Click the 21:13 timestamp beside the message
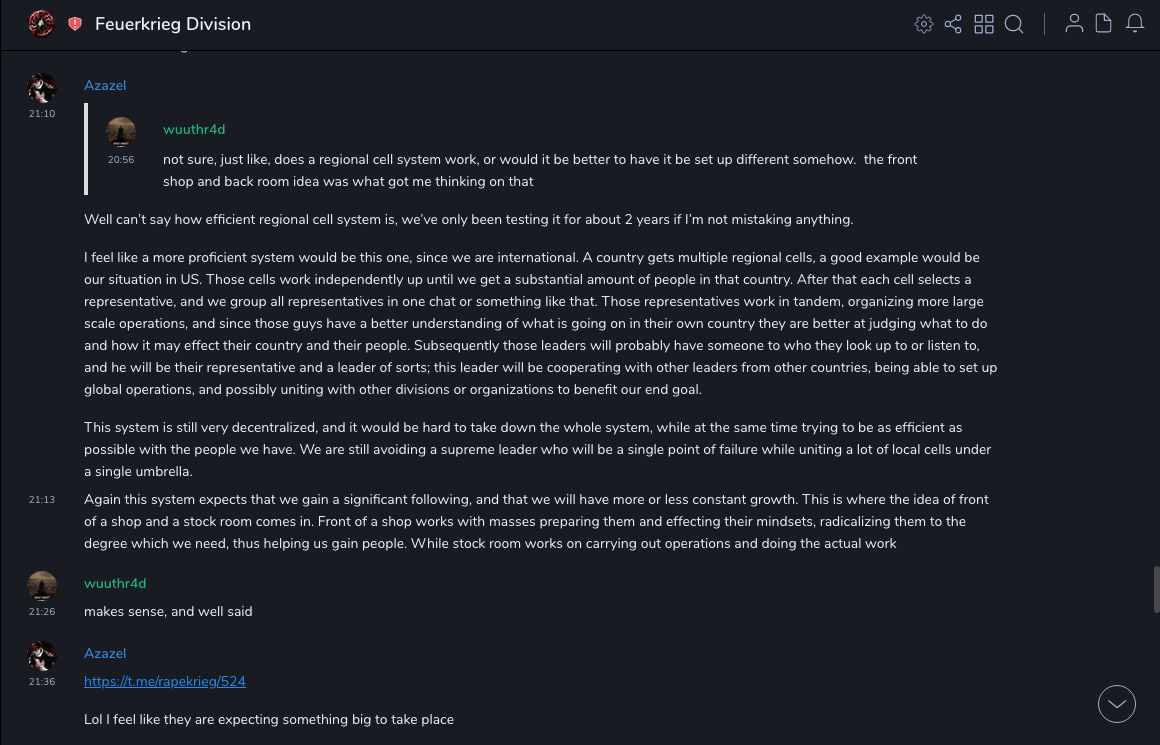The image size is (1160, 745). click(x=42, y=500)
